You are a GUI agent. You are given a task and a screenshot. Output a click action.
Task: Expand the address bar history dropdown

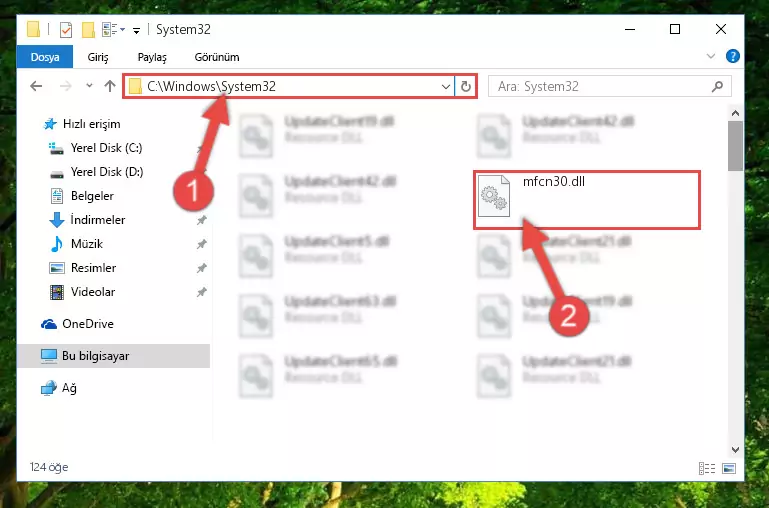[x=445, y=87]
